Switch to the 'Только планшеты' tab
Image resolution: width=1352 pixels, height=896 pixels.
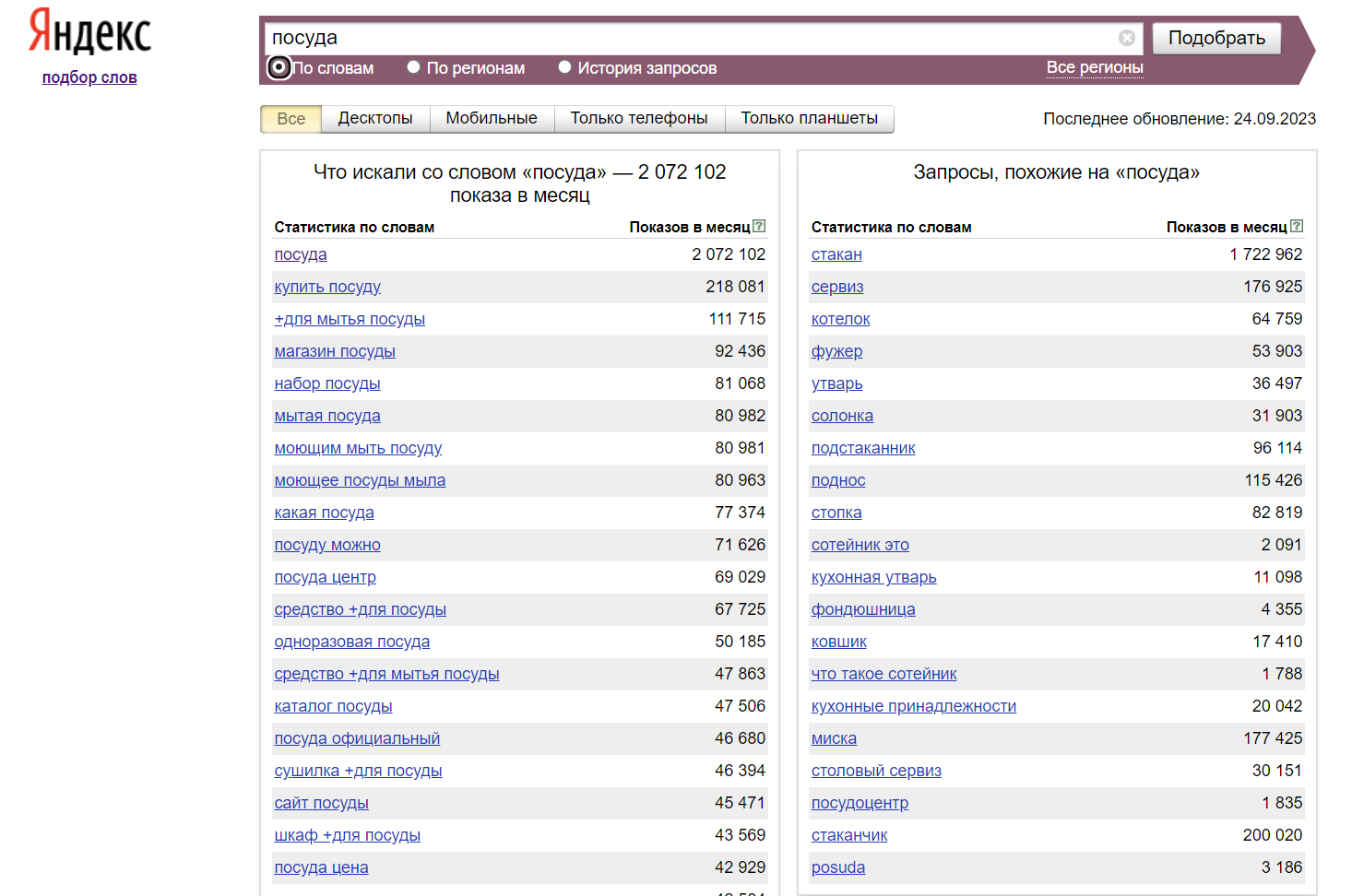pyautogui.click(x=810, y=118)
